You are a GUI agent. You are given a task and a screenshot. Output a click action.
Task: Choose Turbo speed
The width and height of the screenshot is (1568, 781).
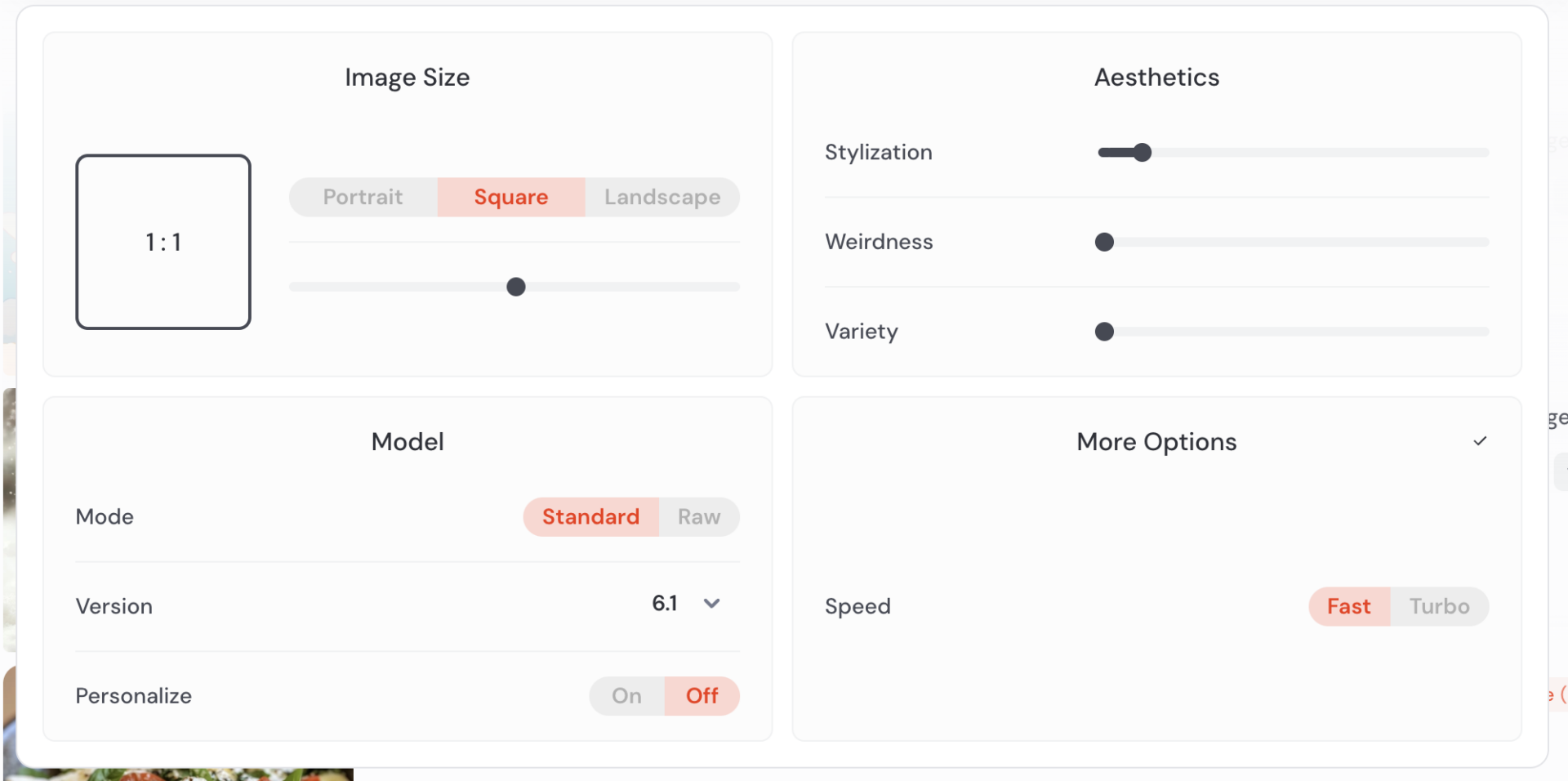[1439, 607]
